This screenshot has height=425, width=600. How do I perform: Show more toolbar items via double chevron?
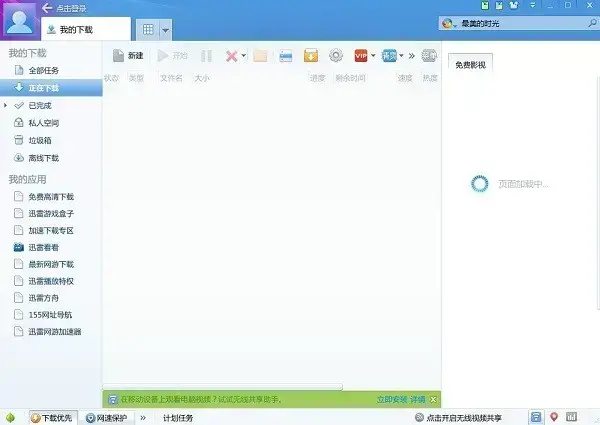click(x=412, y=56)
